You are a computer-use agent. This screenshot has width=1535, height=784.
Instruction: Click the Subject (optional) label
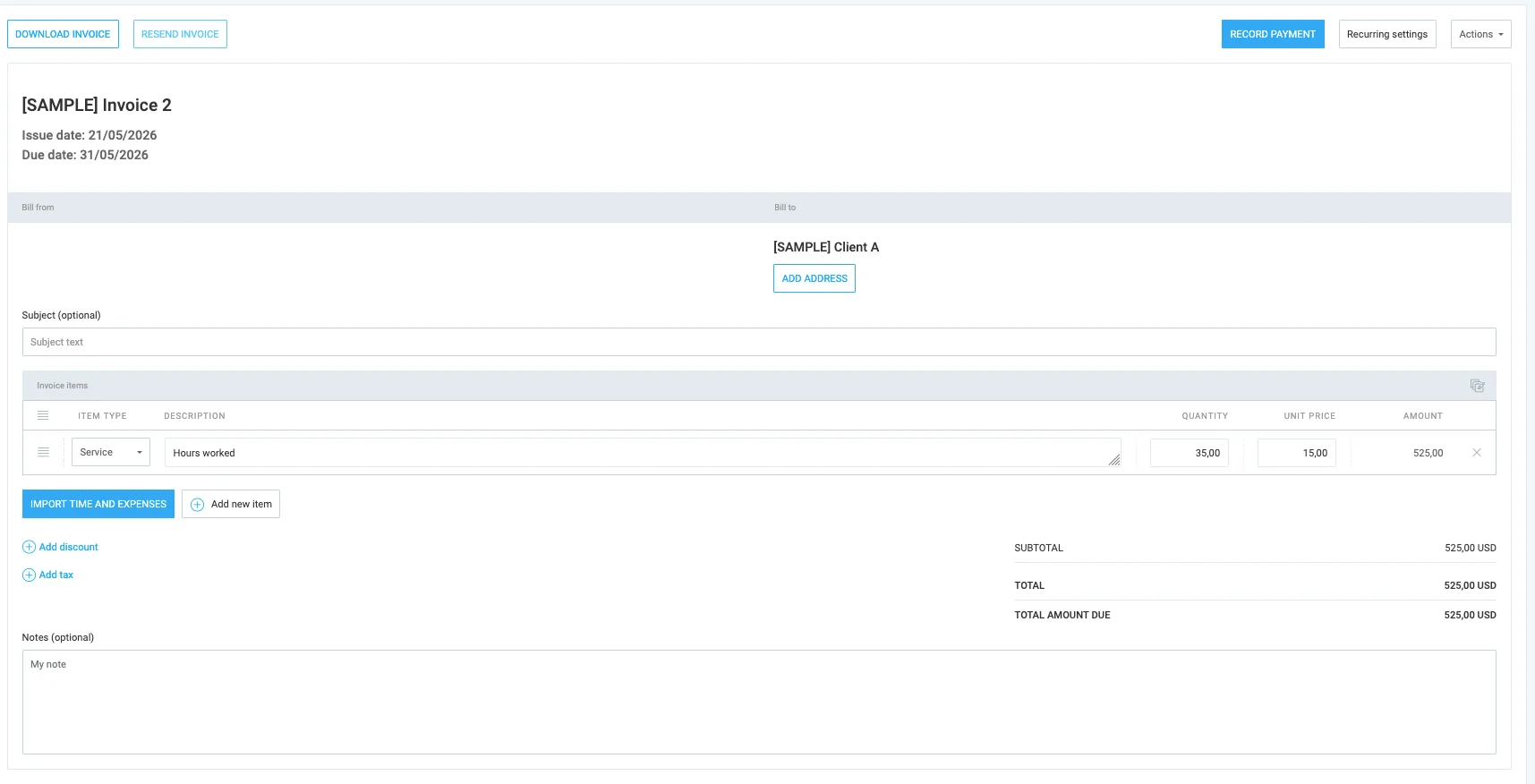click(x=61, y=315)
